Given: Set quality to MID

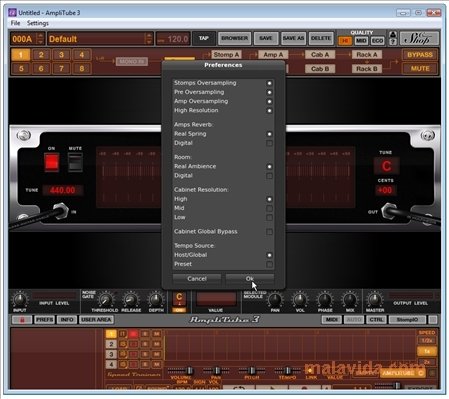Looking at the screenshot, I should point(361,41).
